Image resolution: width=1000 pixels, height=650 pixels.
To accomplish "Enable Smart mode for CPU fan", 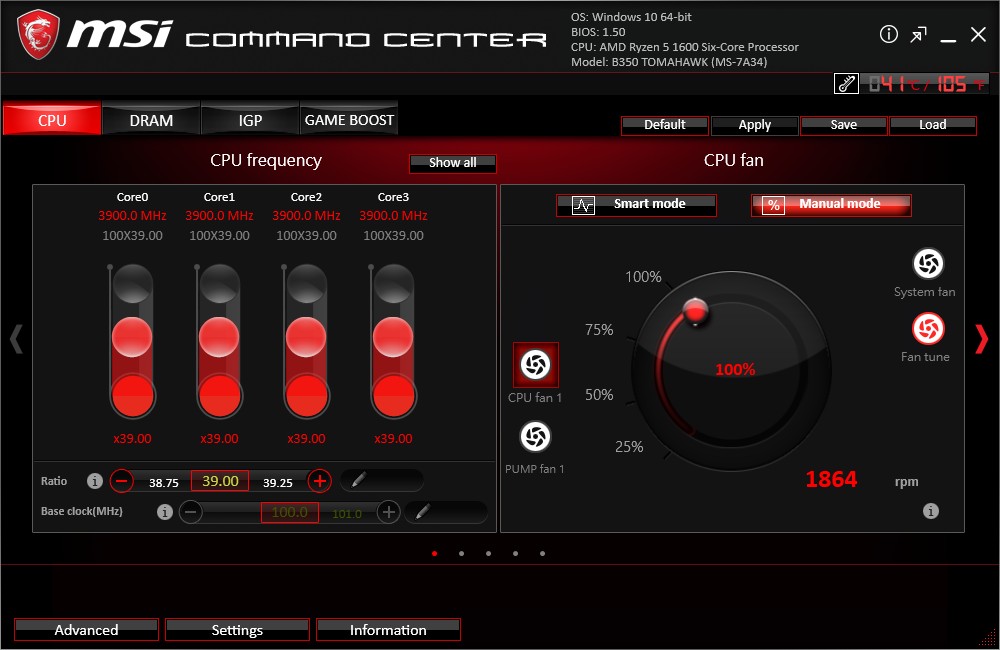I will coord(636,204).
